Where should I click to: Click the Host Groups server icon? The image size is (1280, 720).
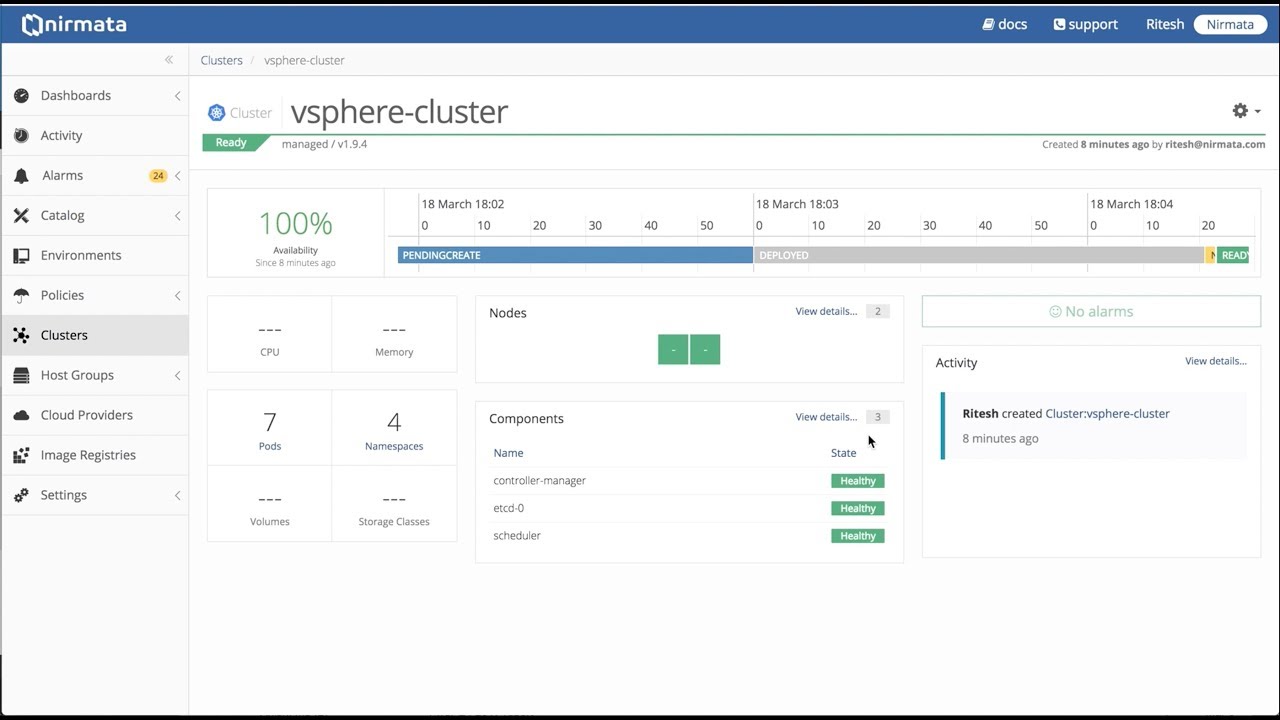[21, 376]
